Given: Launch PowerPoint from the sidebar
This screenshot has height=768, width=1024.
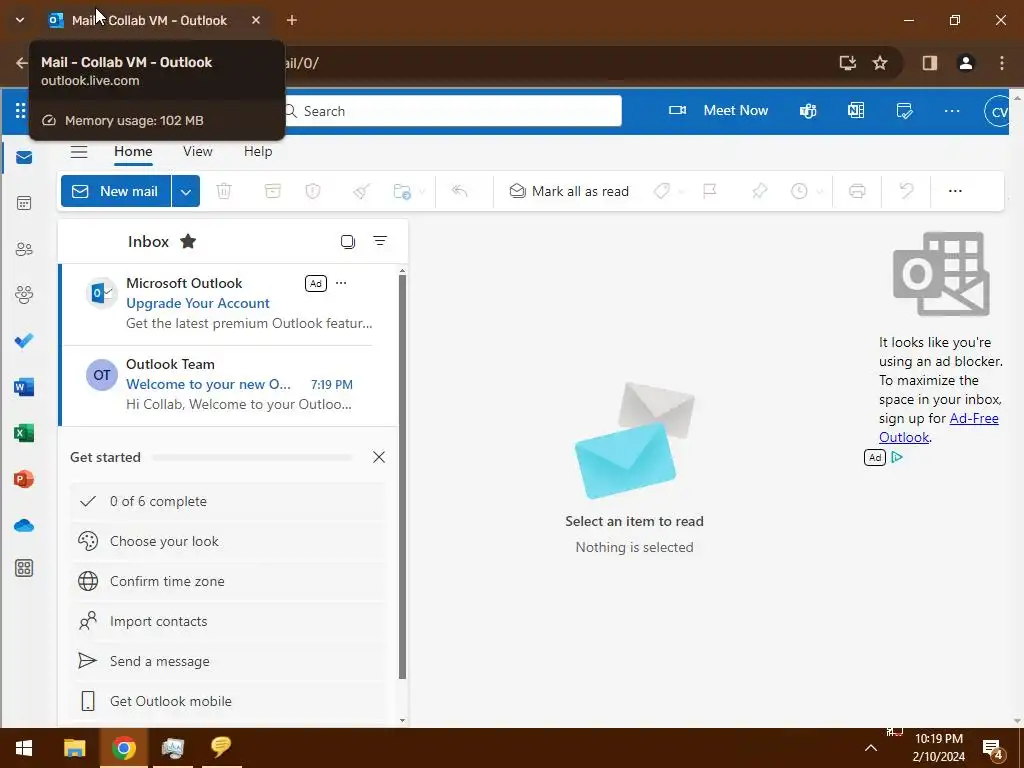Looking at the screenshot, I should click(24, 479).
